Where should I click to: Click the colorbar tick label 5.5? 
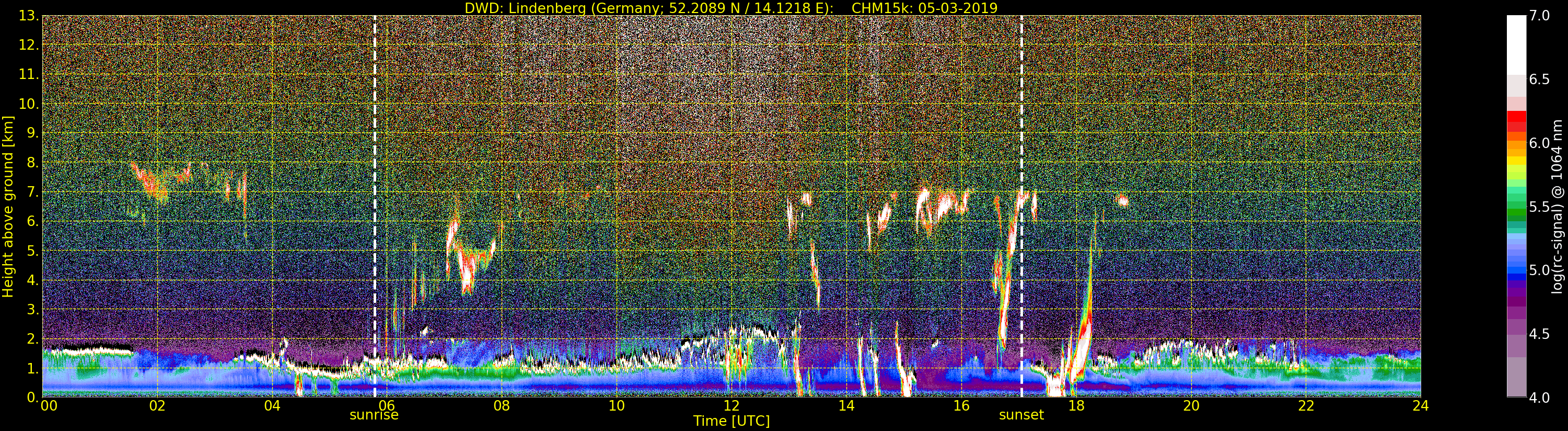[x=1540, y=207]
